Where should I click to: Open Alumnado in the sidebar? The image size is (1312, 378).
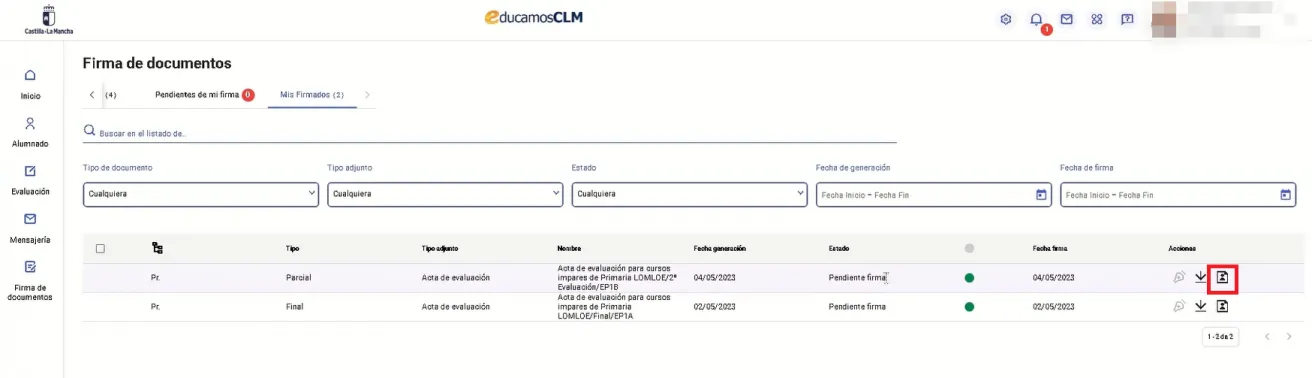click(30, 131)
